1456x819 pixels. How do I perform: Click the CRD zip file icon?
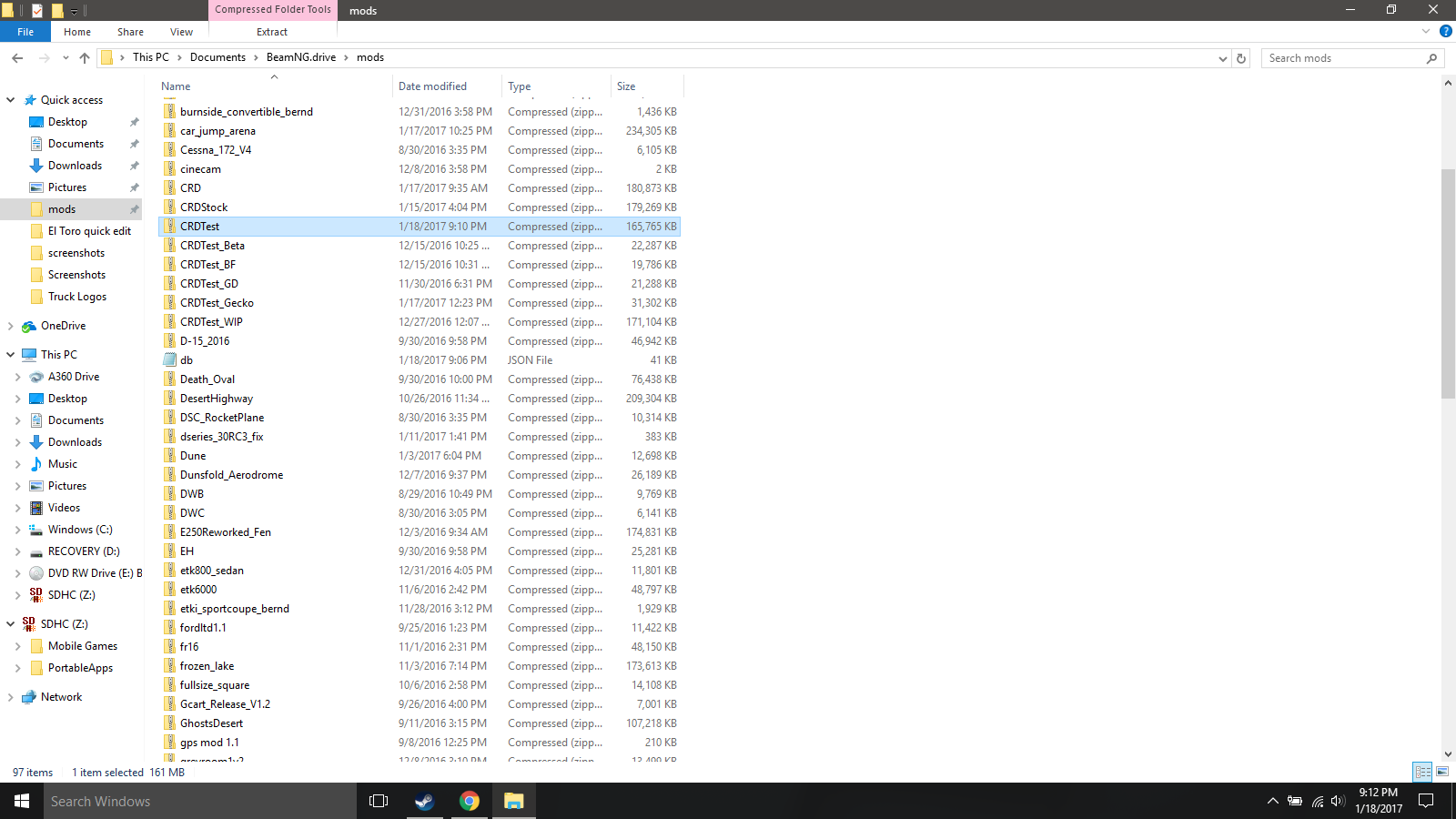coord(169,188)
